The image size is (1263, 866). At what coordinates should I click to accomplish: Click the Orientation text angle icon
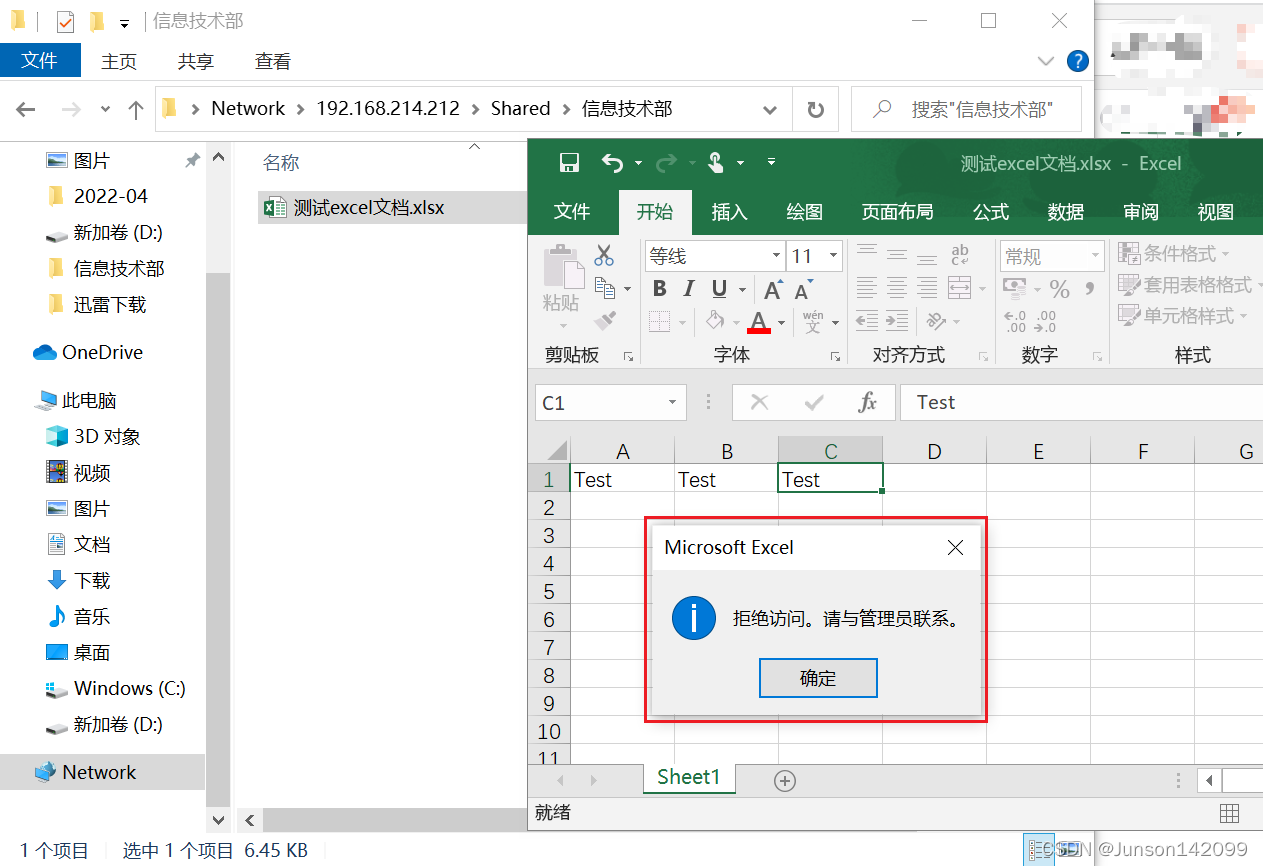tap(936, 321)
